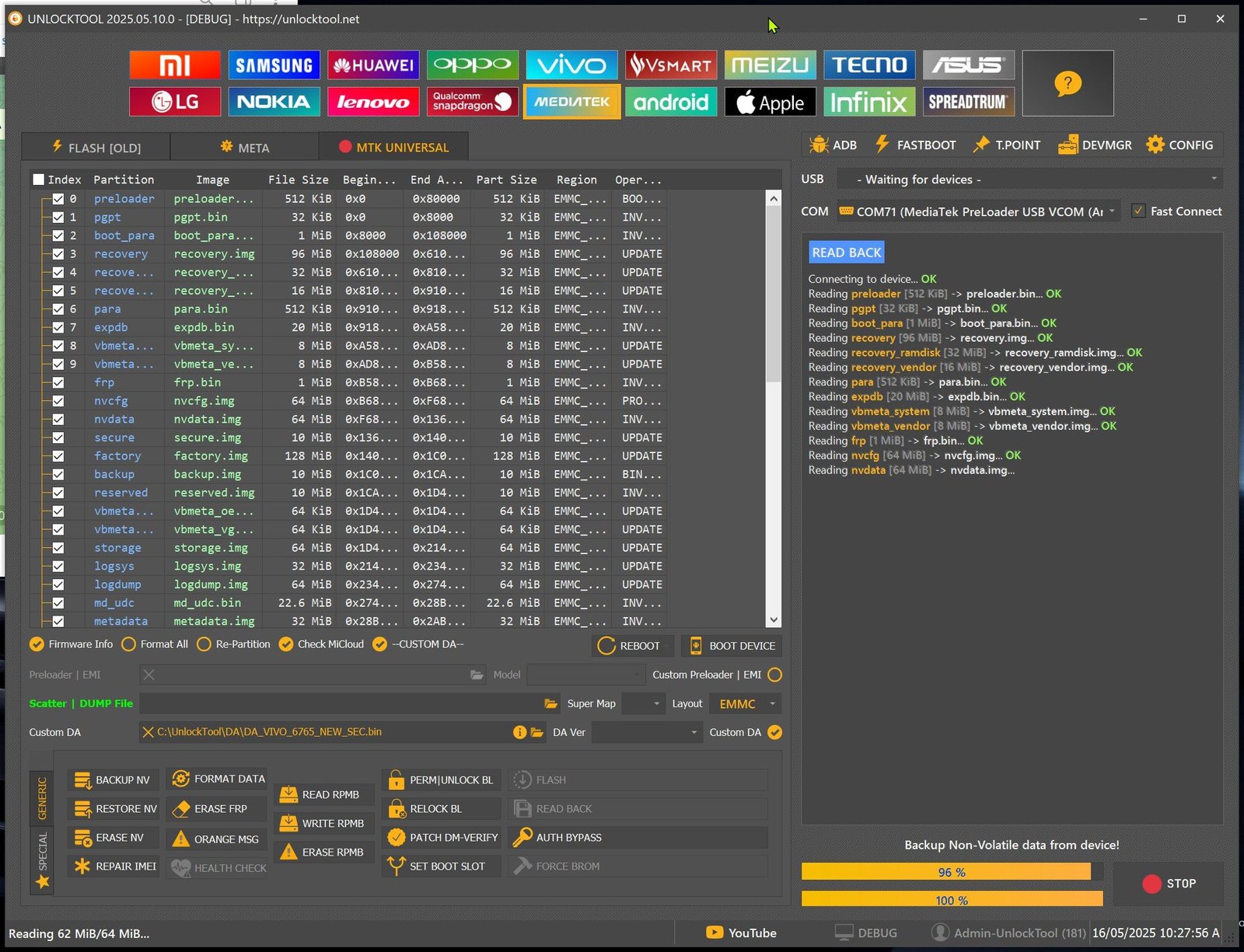Open the YouTube link in status bar
This screenshot has width=1244, height=952.
point(741,933)
